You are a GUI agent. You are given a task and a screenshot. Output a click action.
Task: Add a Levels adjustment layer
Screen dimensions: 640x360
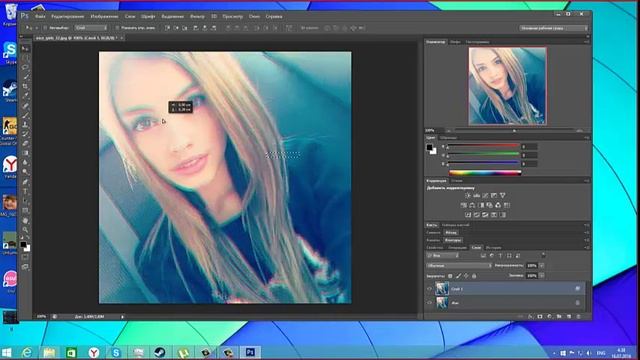pos(477,196)
